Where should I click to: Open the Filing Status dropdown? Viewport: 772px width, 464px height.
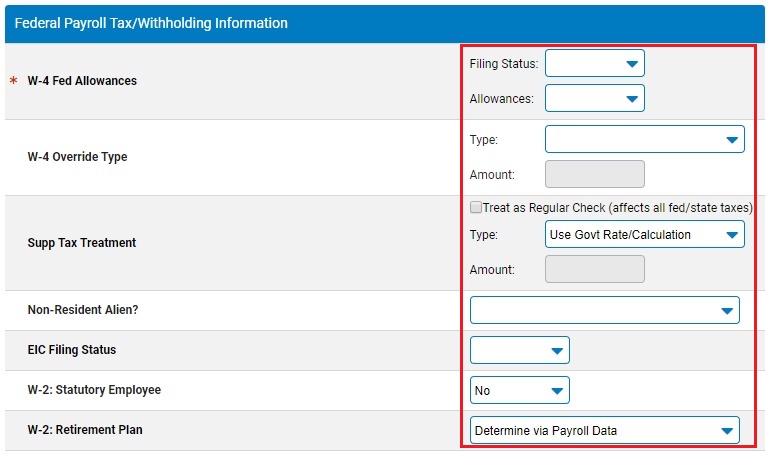pos(594,63)
